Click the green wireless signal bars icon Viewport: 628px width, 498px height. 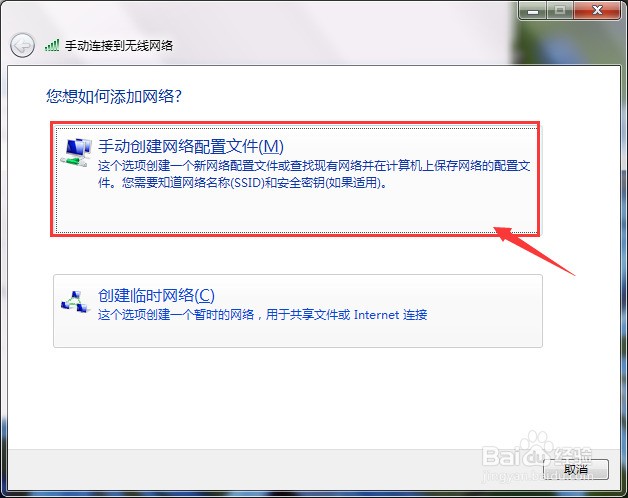(52, 45)
